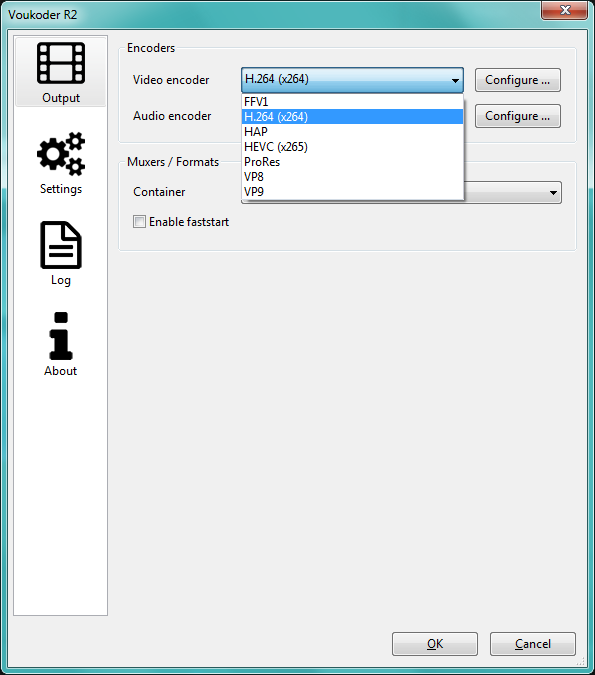The width and height of the screenshot is (595, 675).
Task: Select ProRes from the dropdown list
Action: [352, 162]
